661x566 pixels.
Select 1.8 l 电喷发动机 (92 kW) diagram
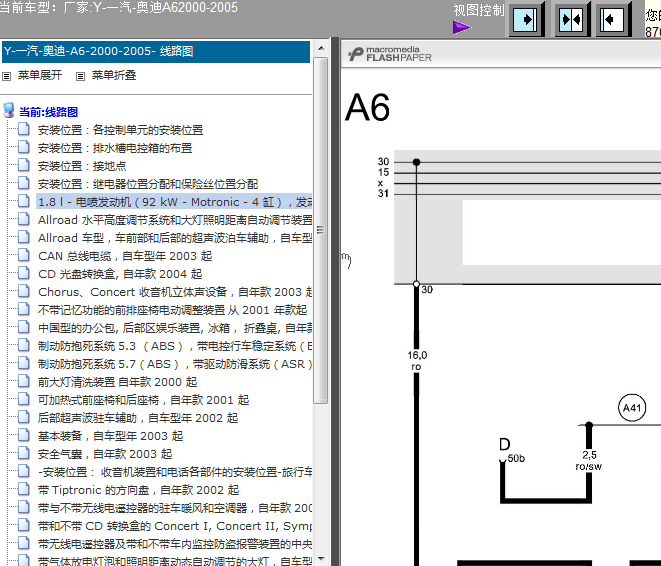pos(175,202)
